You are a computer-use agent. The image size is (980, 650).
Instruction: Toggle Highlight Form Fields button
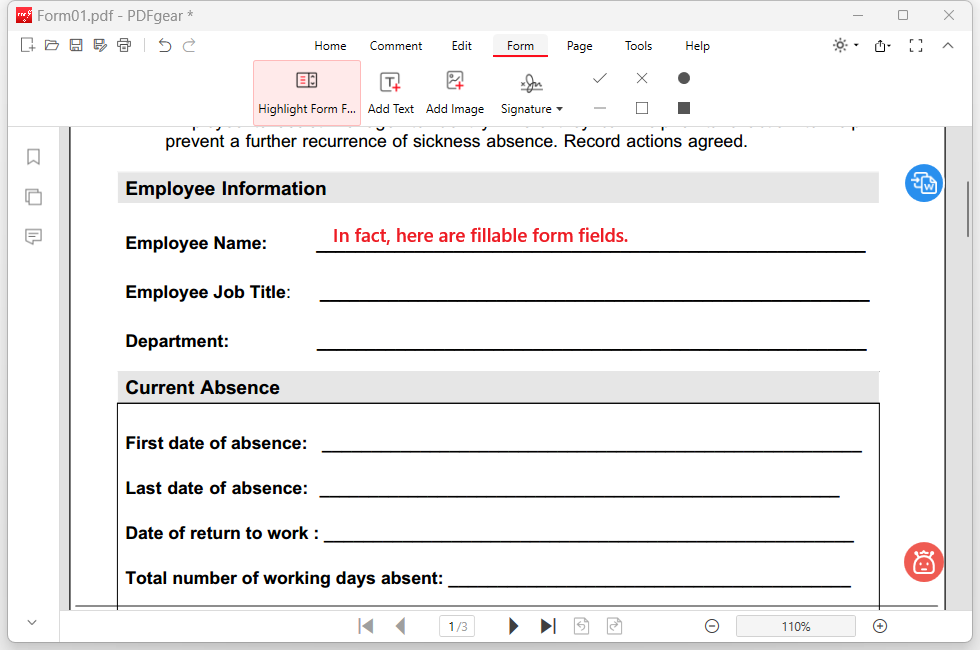tap(307, 93)
